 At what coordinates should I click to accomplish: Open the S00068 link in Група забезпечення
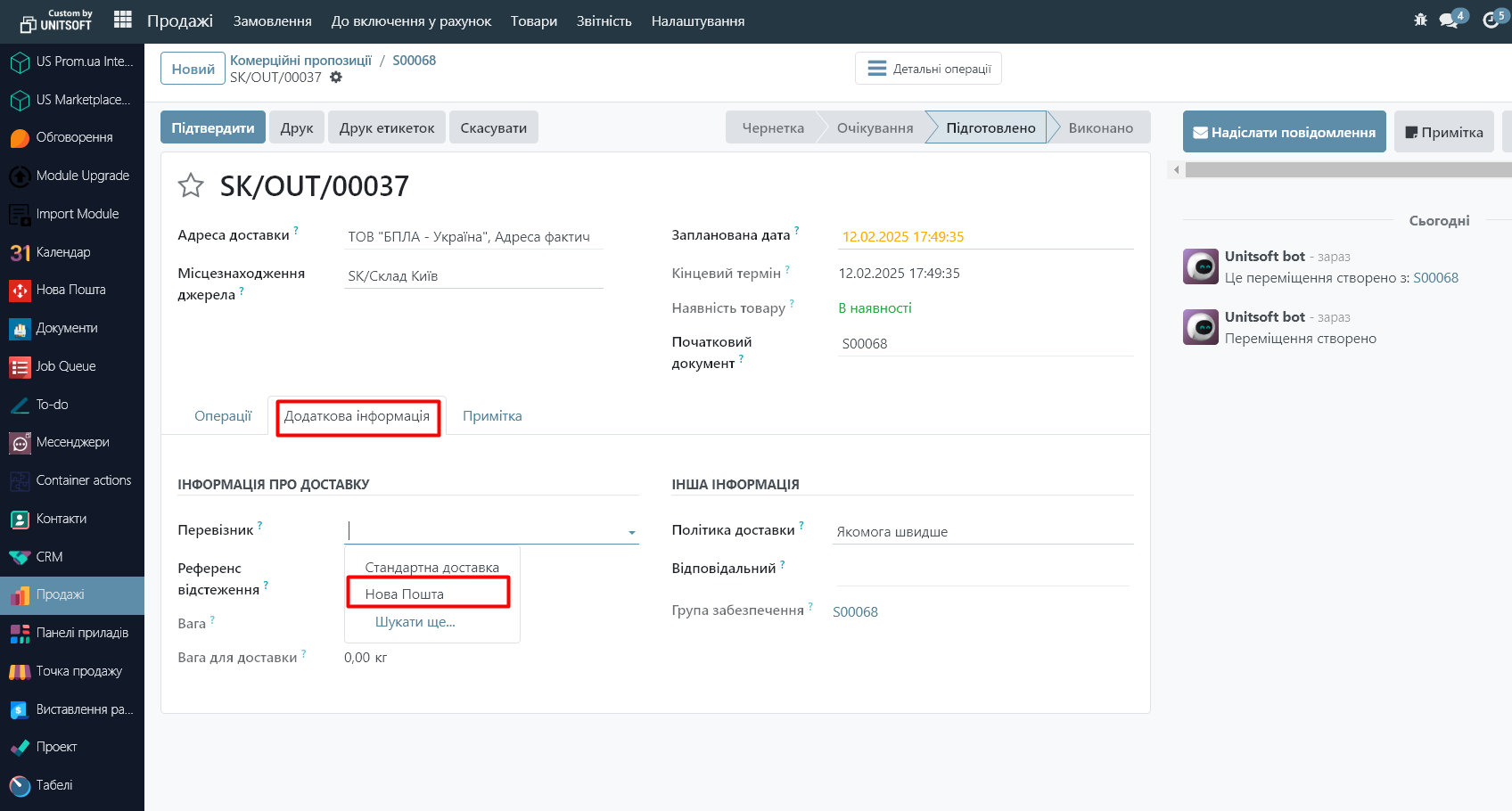tap(855, 611)
